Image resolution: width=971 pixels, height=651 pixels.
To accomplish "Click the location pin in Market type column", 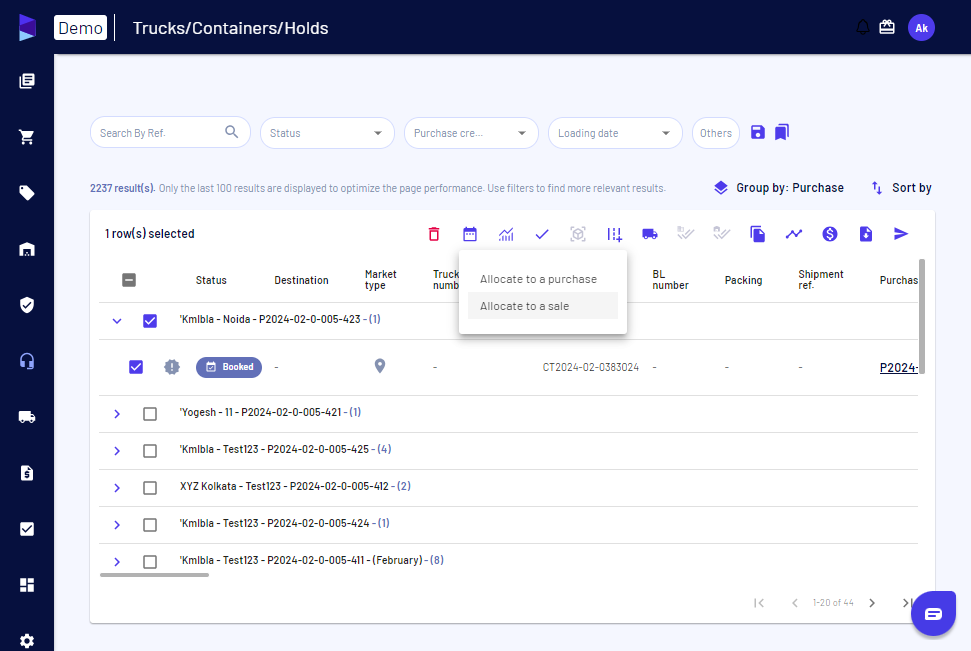I will (380, 366).
